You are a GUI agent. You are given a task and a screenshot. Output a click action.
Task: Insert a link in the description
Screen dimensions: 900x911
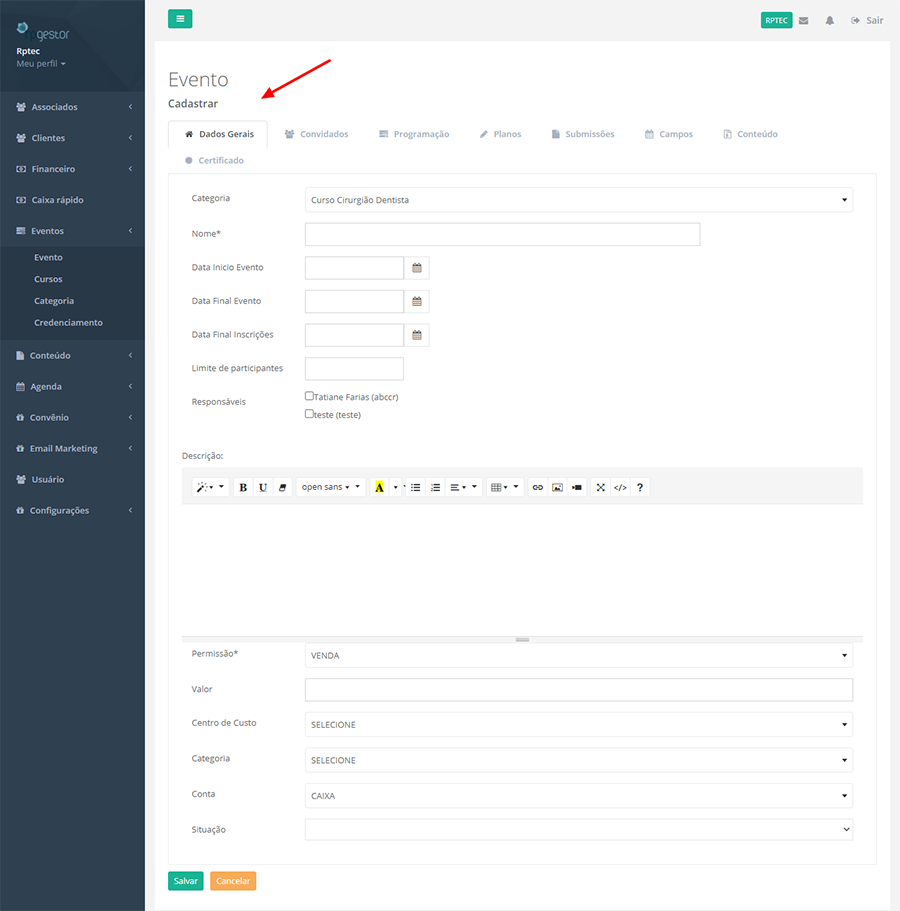[x=538, y=487]
